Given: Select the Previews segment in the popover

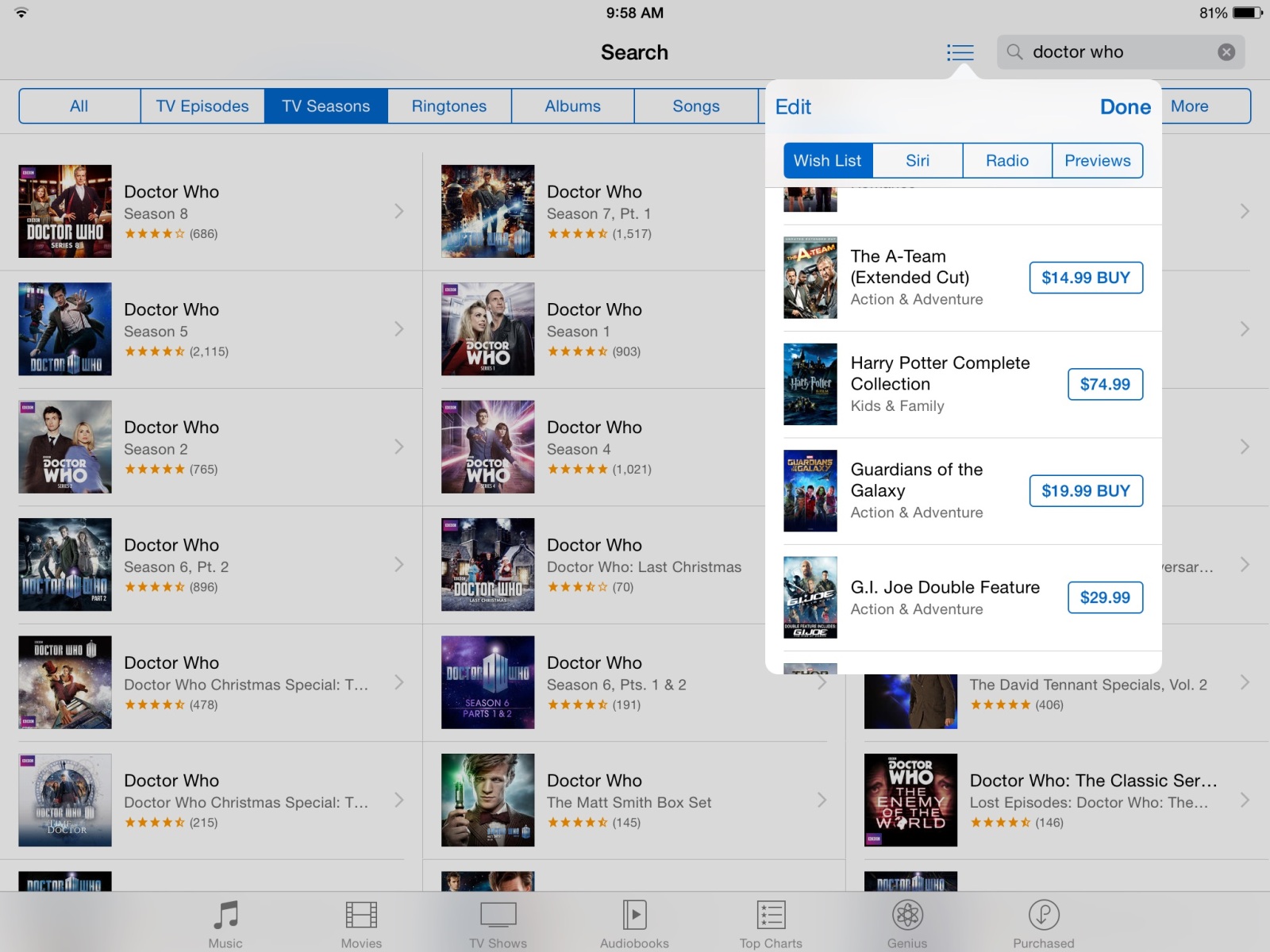Looking at the screenshot, I should 1098,160.
